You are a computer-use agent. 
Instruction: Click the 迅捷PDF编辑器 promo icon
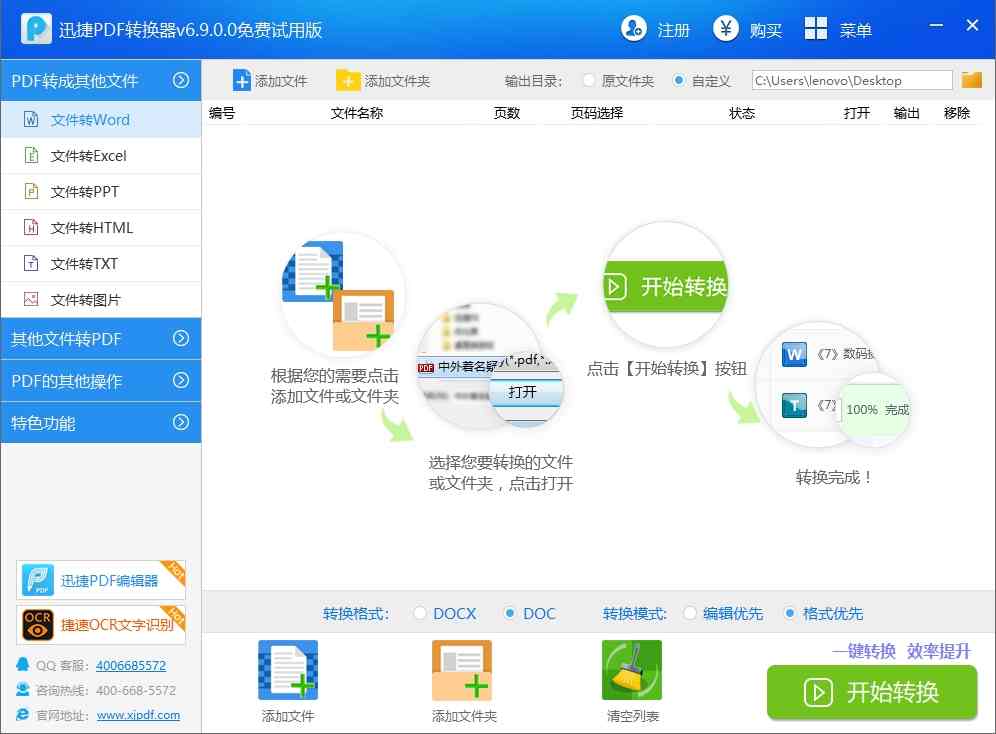[37, 580]
